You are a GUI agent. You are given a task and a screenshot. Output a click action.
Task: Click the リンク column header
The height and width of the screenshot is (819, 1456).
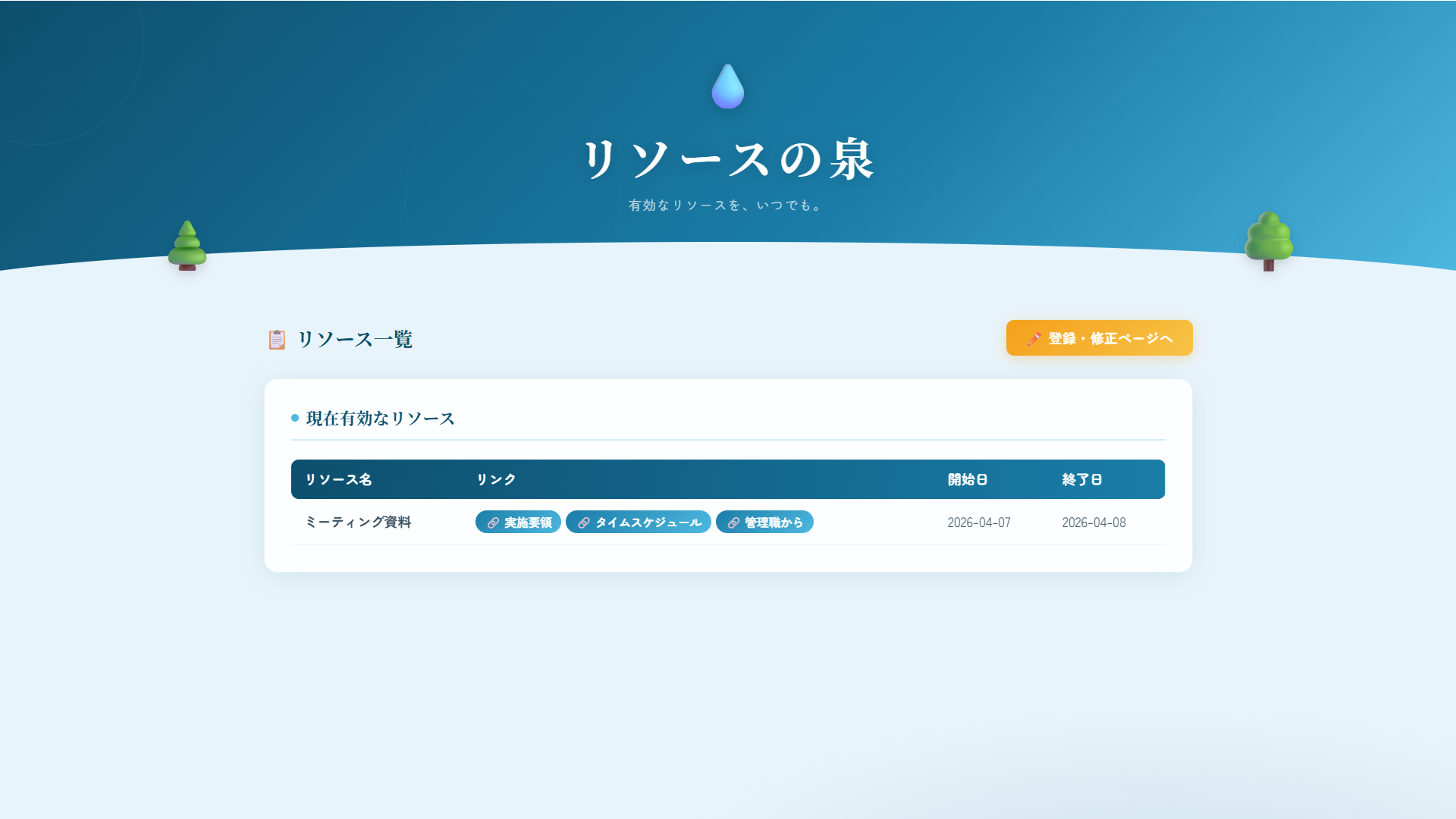coord(496,479)
